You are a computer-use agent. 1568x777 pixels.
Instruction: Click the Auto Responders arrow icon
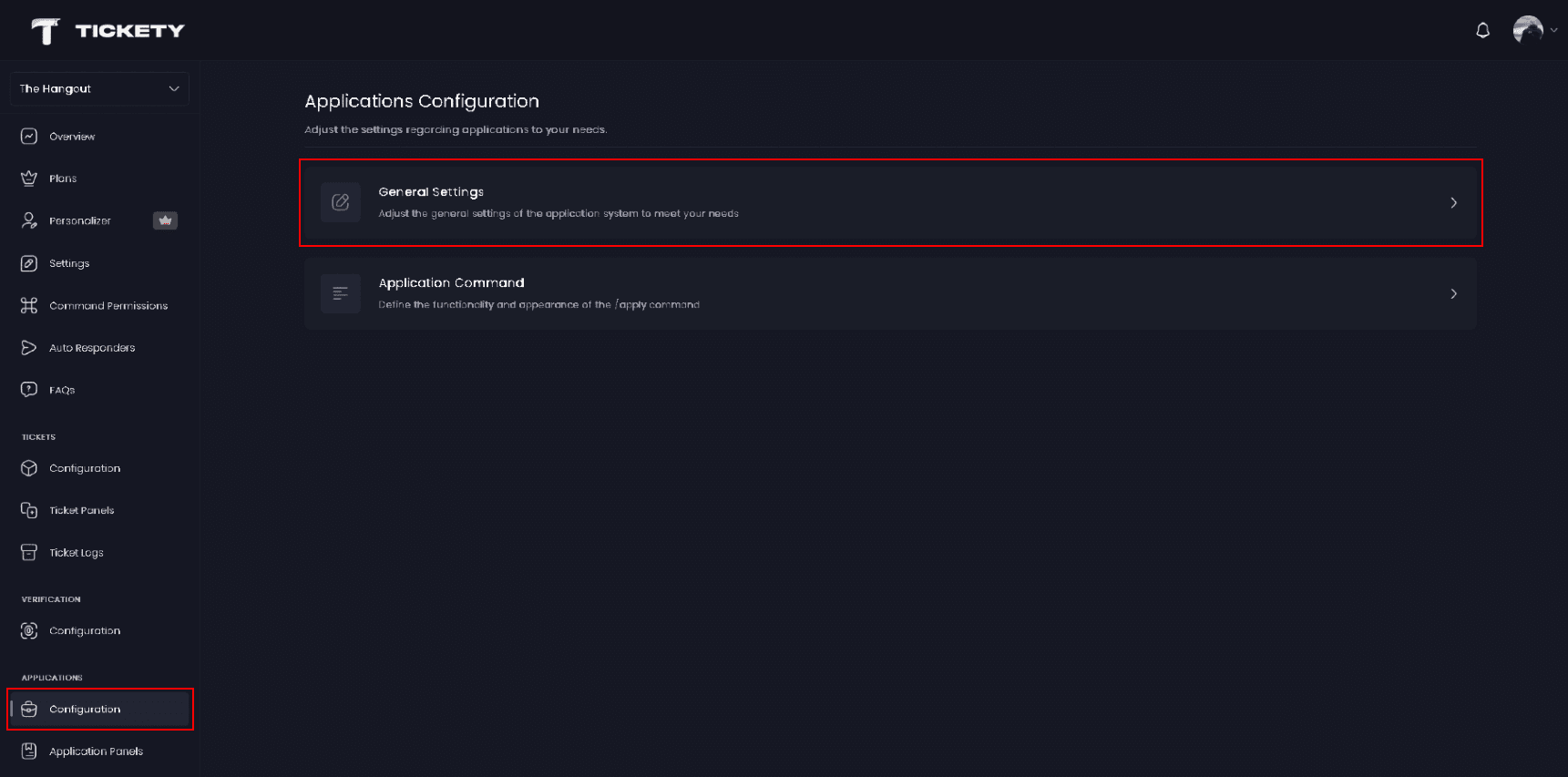point(29,348)
